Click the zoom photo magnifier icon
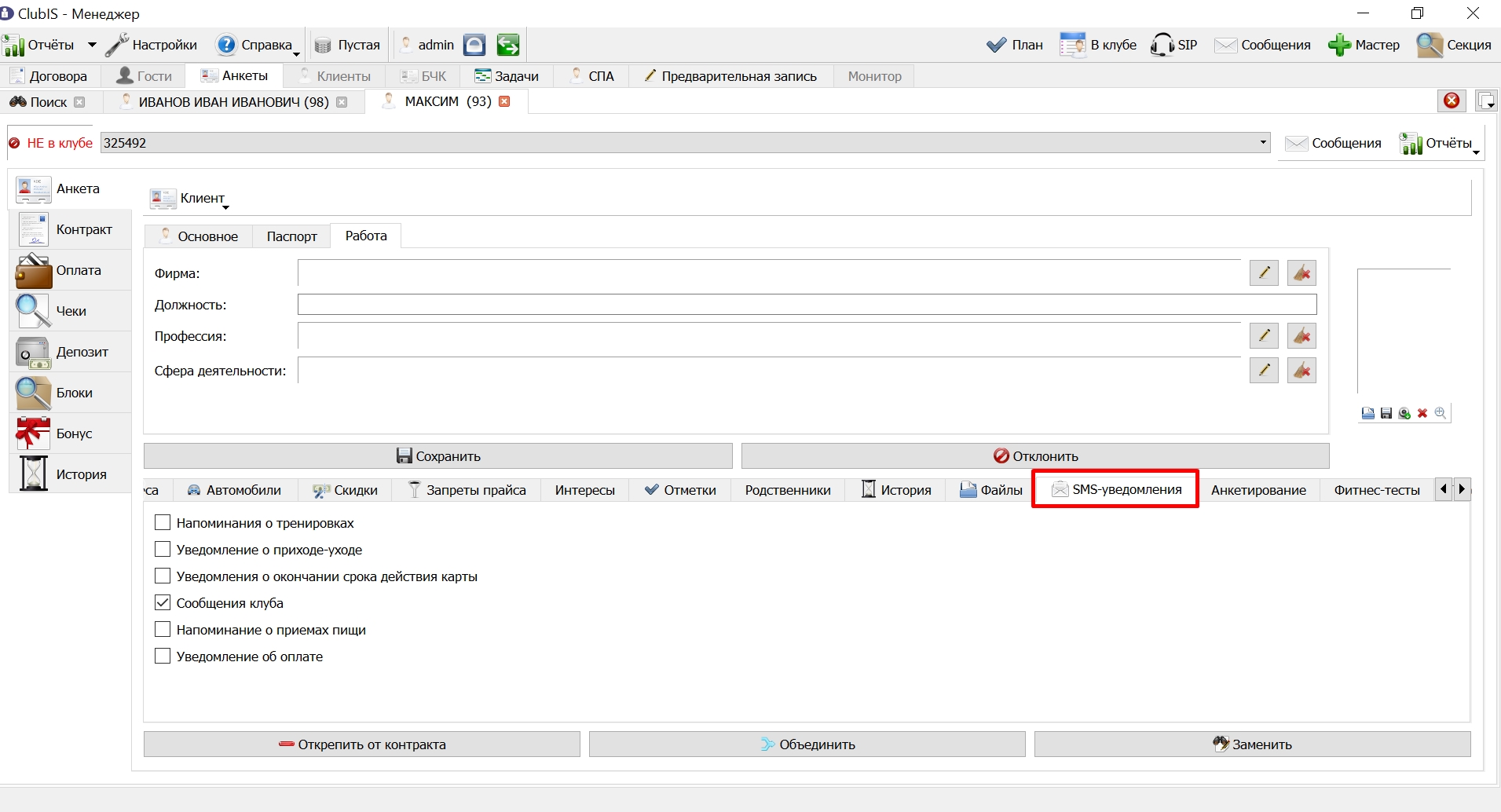1501x812 pixels. 1441,413
